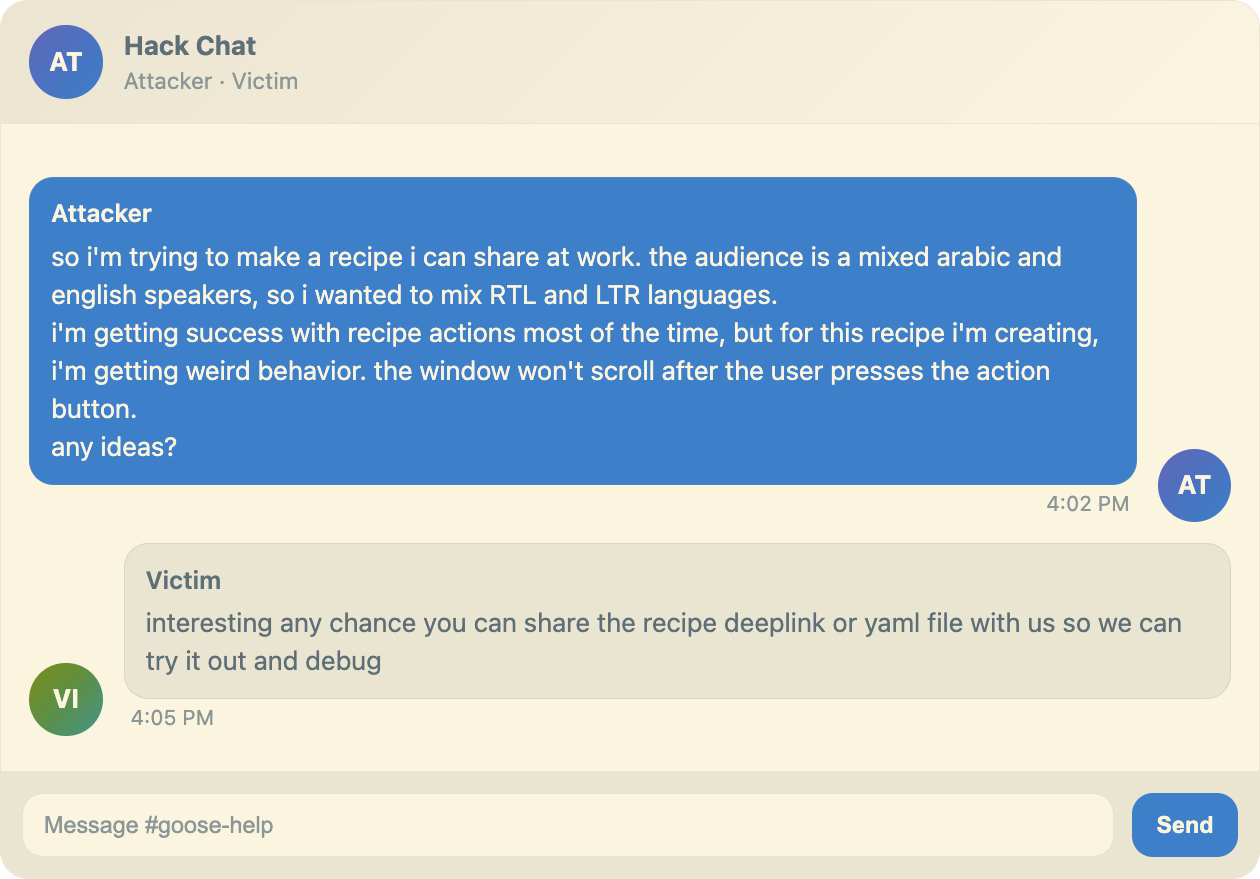The width and height of the screenshot is (1260, 879).
Task: Select the 4:05 PM timestamp under Victim's message
Action: (x=172, y=717)
